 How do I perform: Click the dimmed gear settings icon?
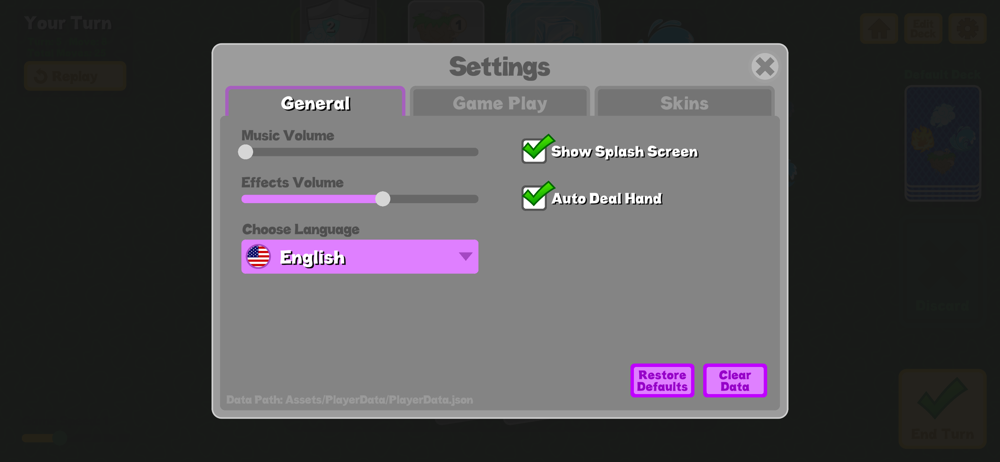(967, 29)
